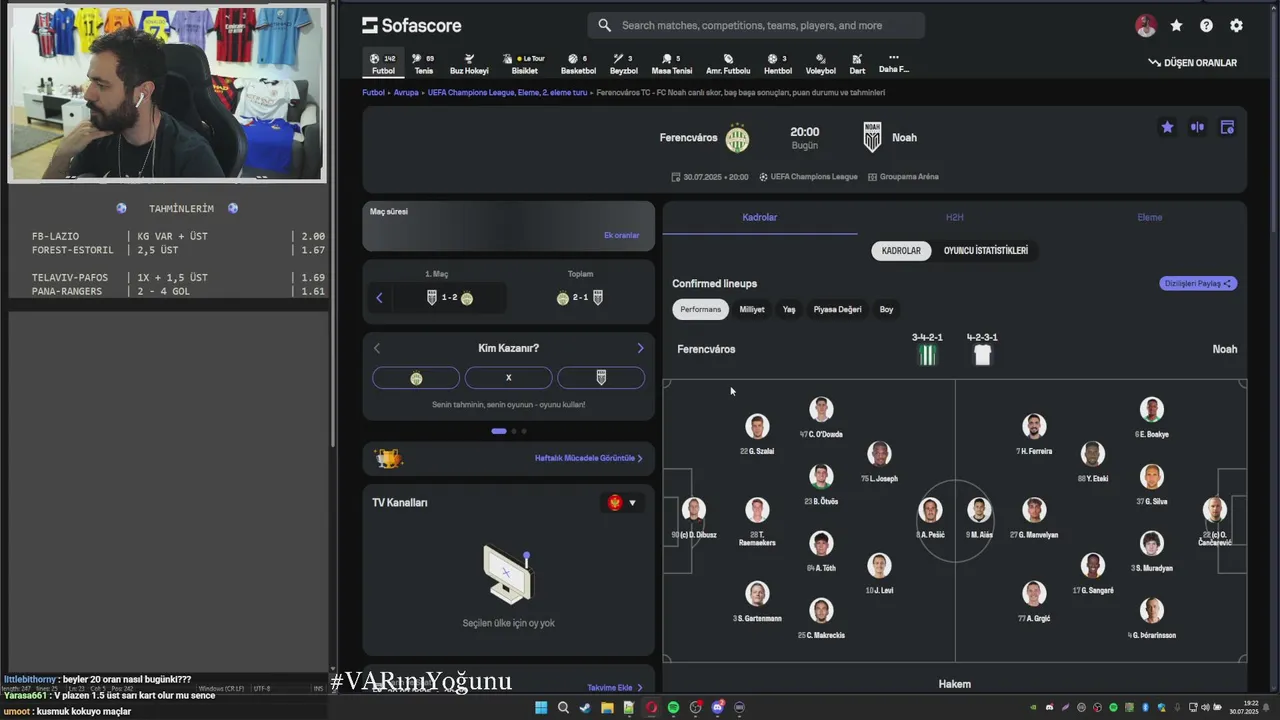Share lineups with Dizilişleri Paylaş
Image resolution: width=1280 pixels, height=720 pixels.
coord(1198,284)
